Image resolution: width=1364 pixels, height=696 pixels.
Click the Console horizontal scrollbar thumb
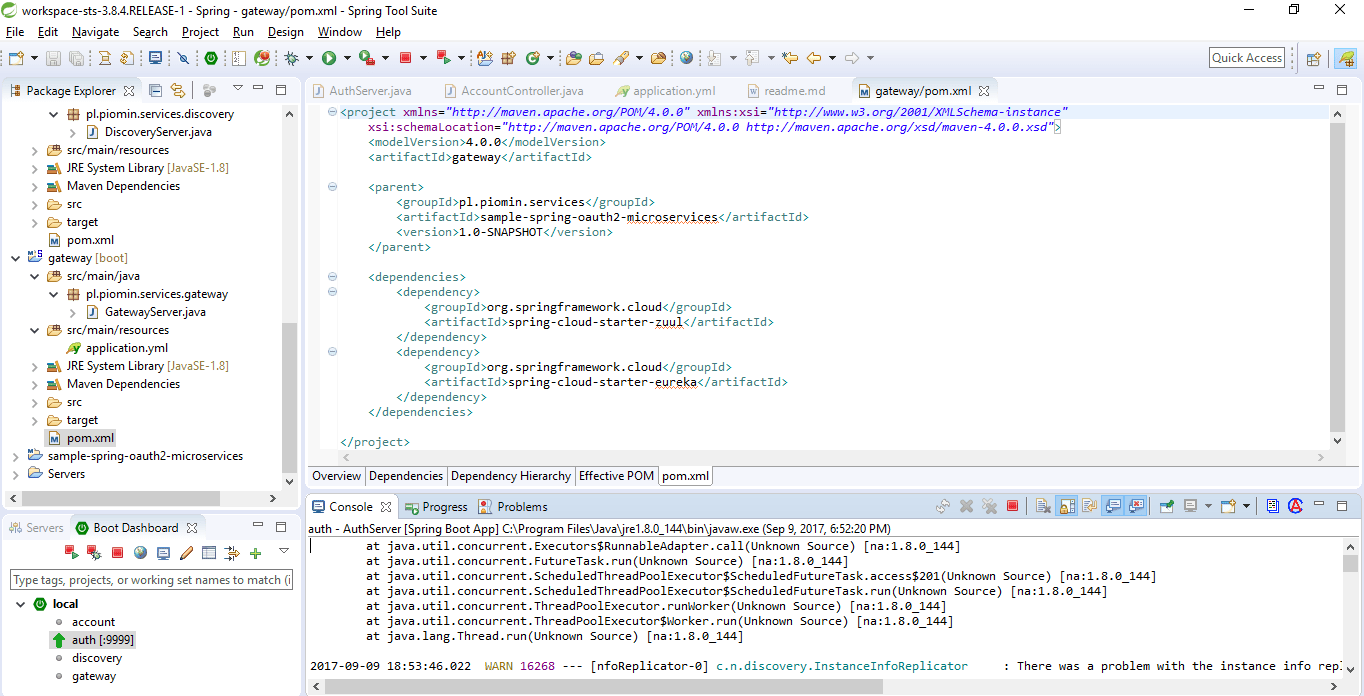click(603, 687)
